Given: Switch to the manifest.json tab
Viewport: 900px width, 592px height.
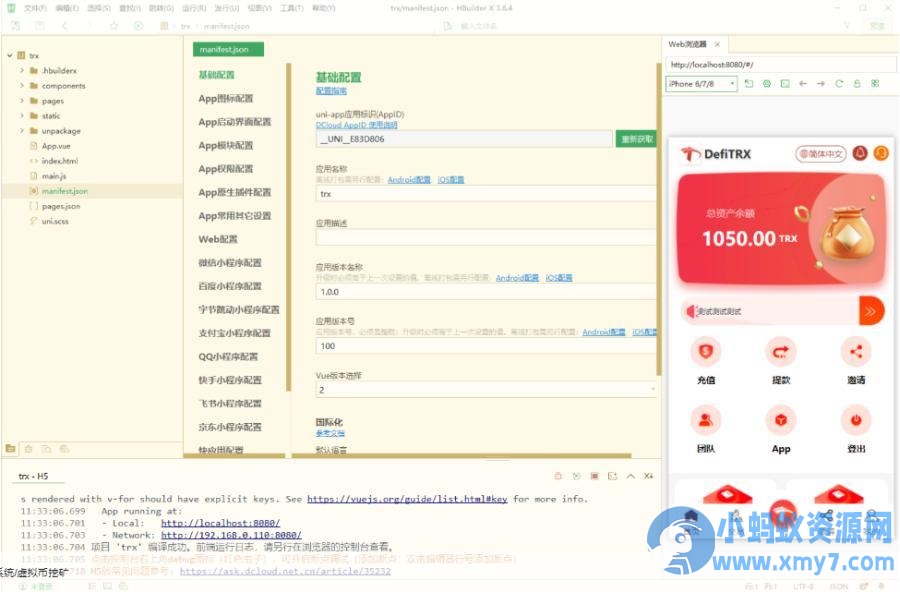Looking at the screenshot, I should coord(228,49).
